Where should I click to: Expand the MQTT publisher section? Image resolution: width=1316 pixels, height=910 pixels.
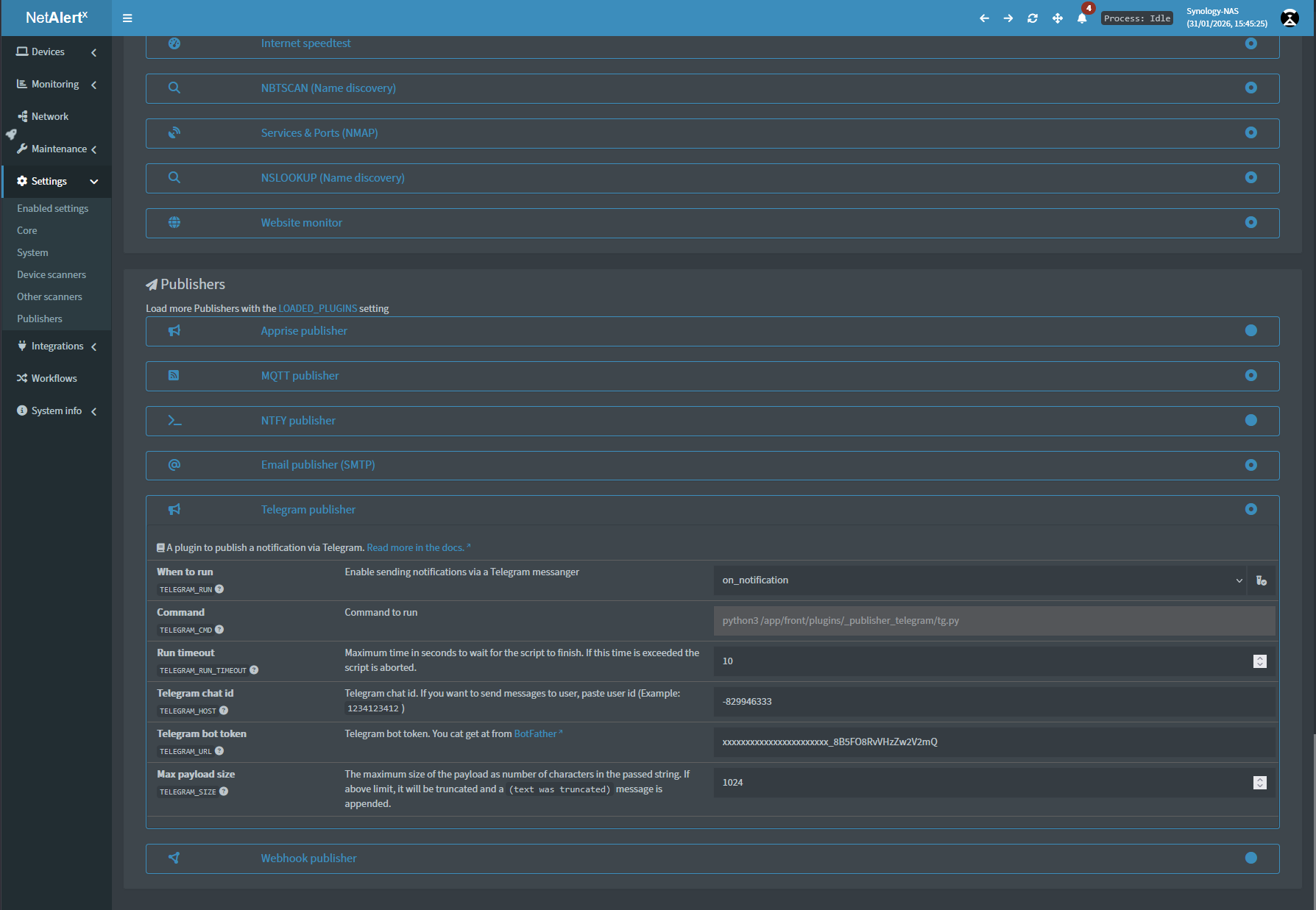point(300,376)
